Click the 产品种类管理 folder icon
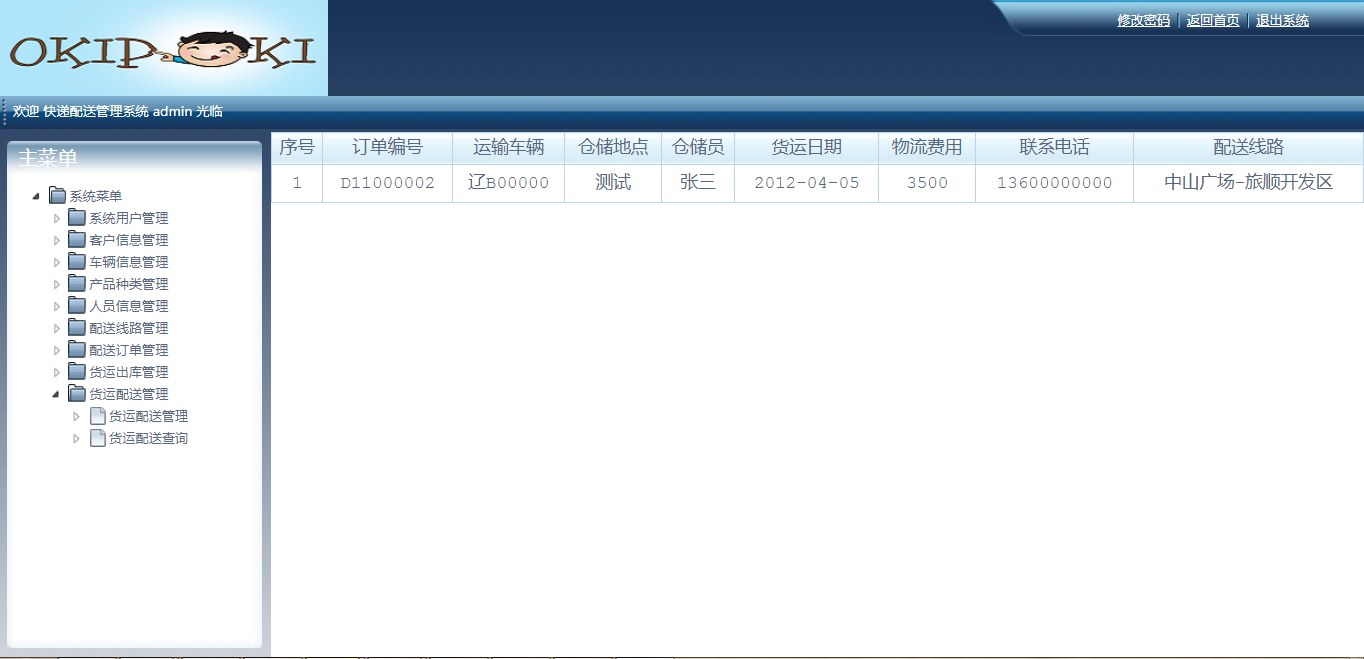 click(x=77, y=284)
